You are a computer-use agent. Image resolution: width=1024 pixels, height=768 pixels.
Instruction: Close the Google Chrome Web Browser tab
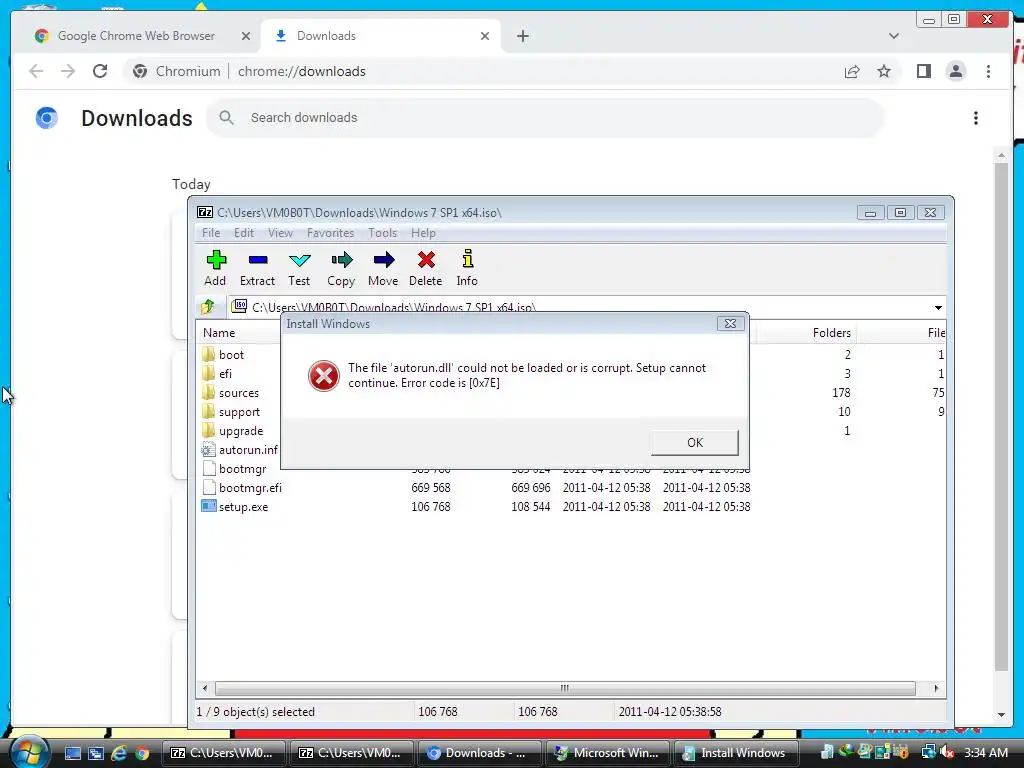246,36
